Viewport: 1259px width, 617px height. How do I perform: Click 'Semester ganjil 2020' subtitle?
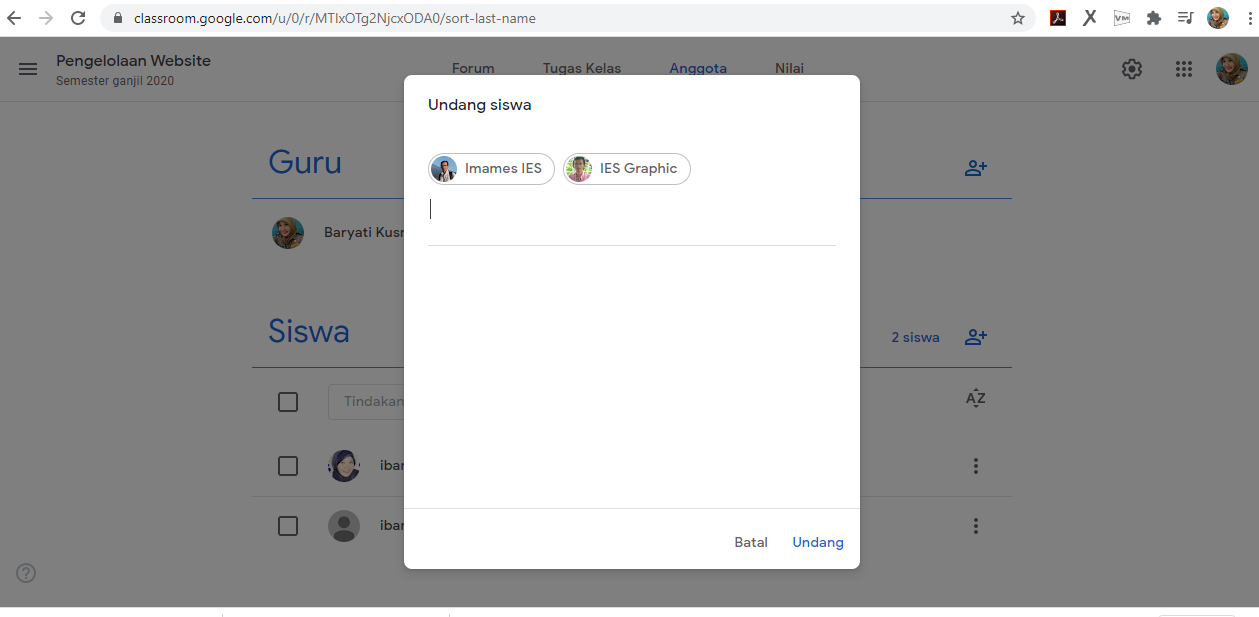click(115, 81)
